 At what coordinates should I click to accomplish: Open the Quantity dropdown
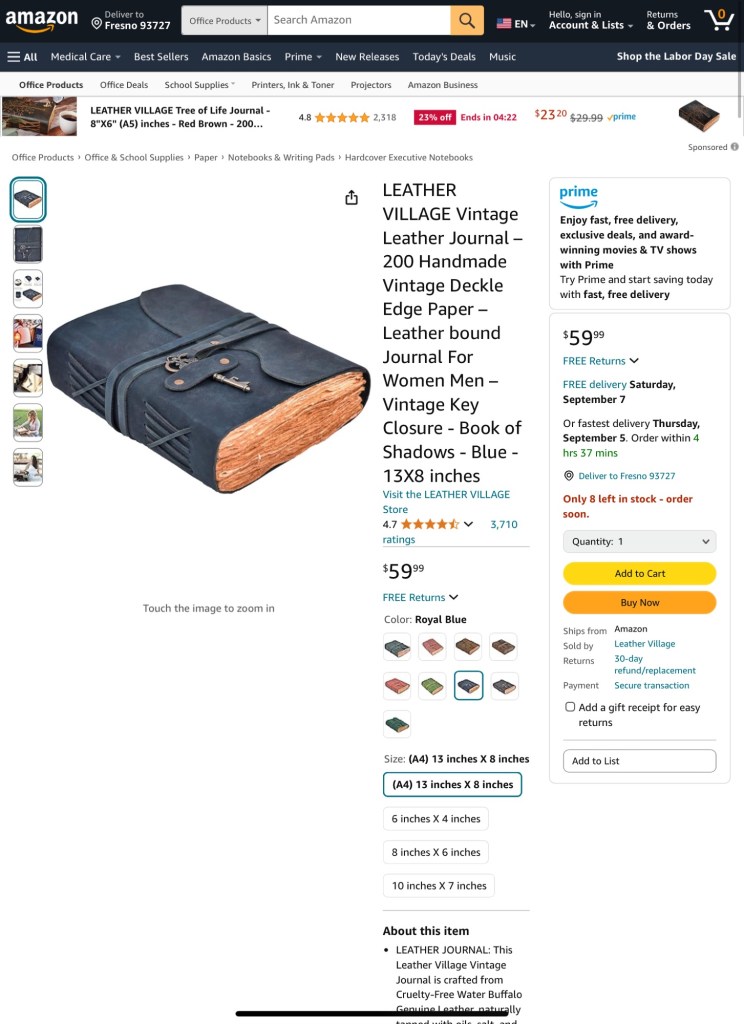click(639, 541)
